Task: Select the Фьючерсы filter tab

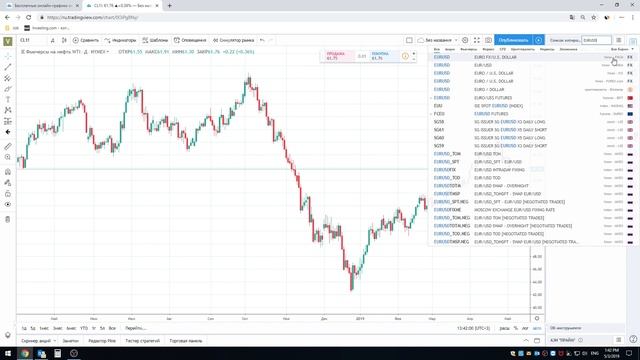Action: [468, 49]
